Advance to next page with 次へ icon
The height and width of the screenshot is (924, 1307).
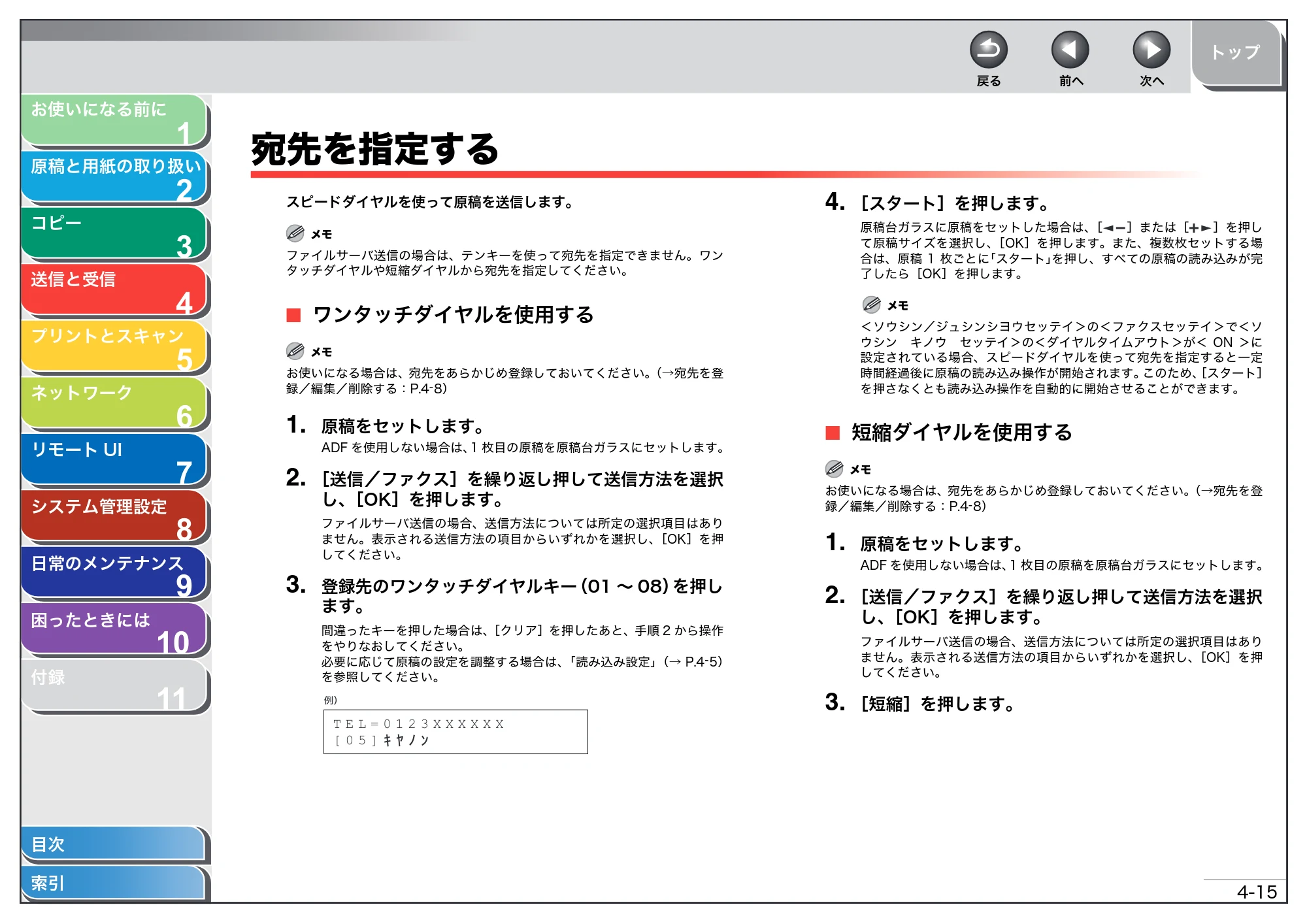[1151, 50]
